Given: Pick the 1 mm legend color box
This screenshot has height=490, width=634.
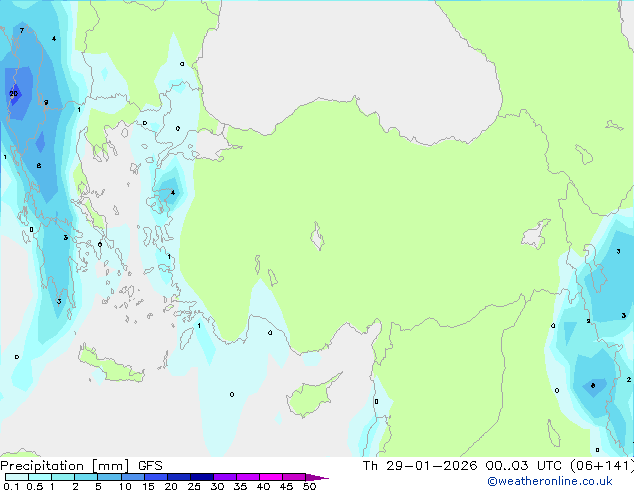Looking at the screenshot, I should click(x=63, y=477).
